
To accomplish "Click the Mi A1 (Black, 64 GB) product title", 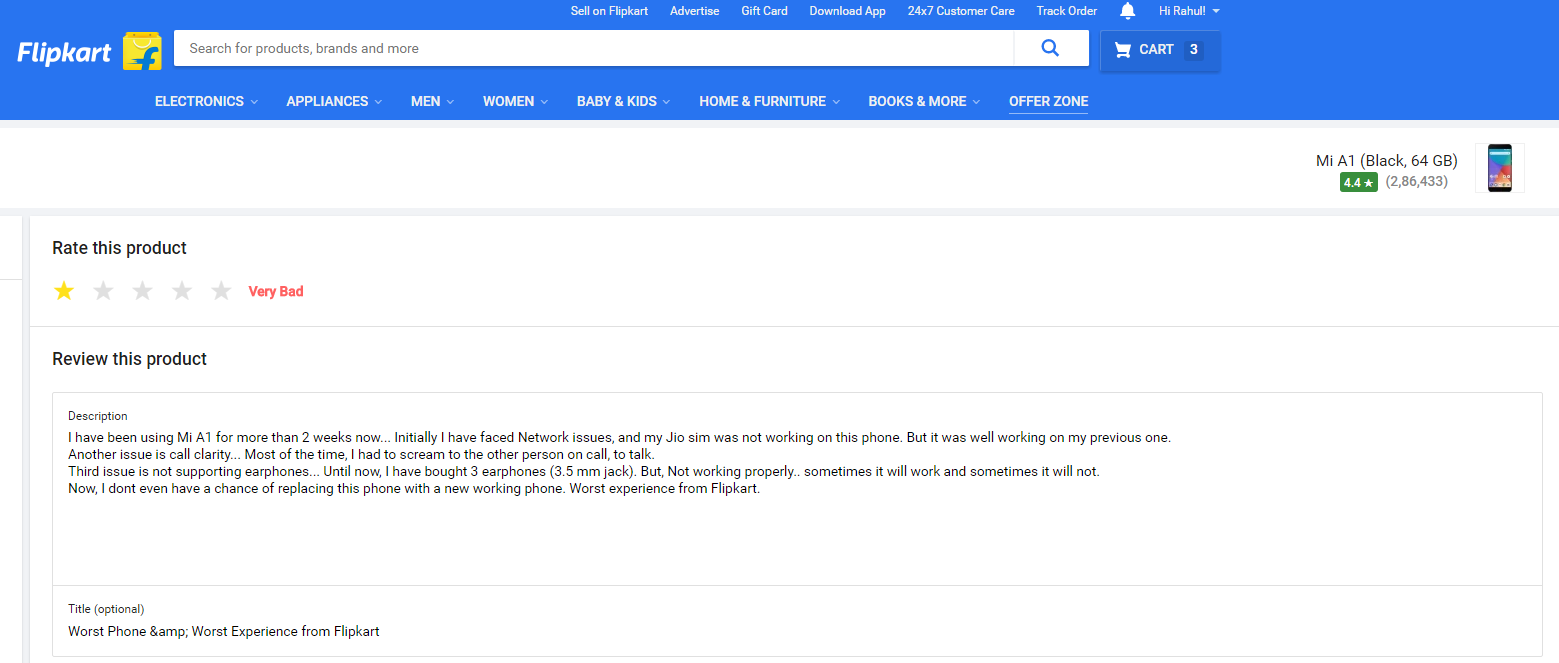I will pyautogui.click(x=1386, y=160).
